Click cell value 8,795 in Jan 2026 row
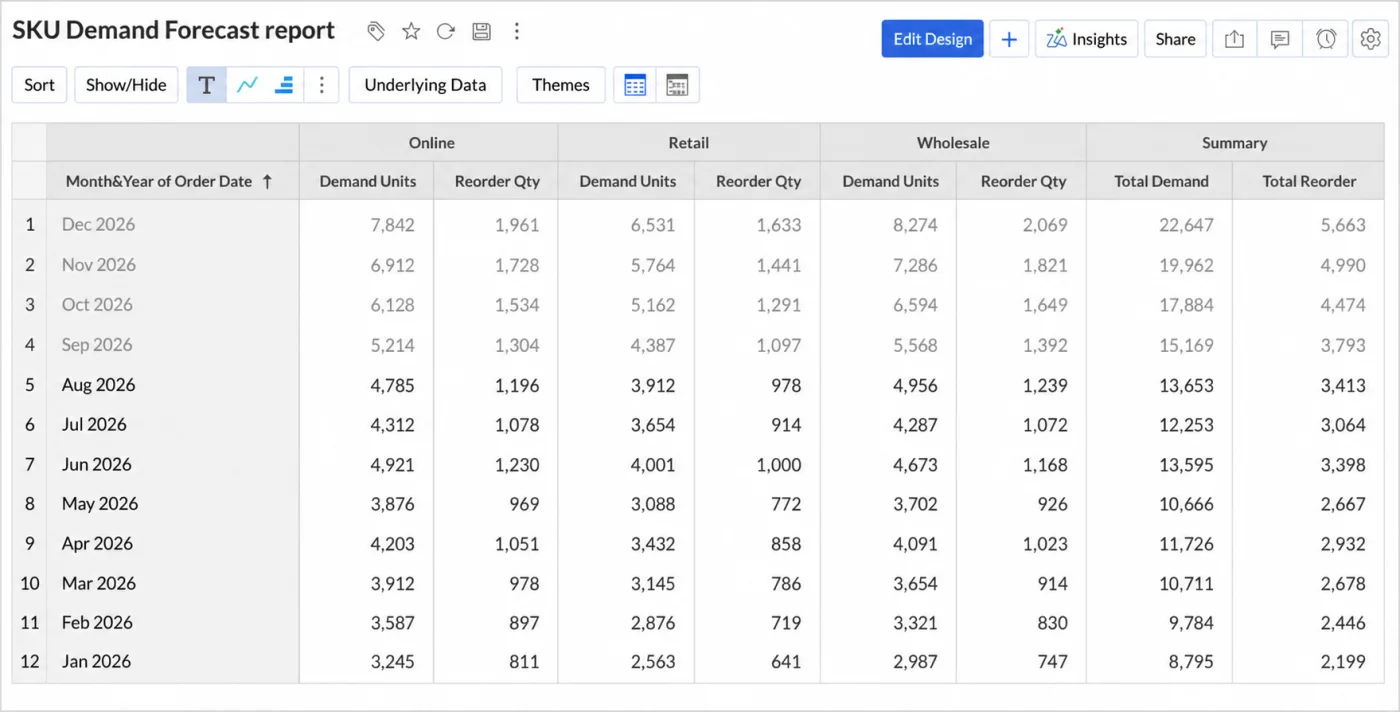 (x=1191, y=662)
